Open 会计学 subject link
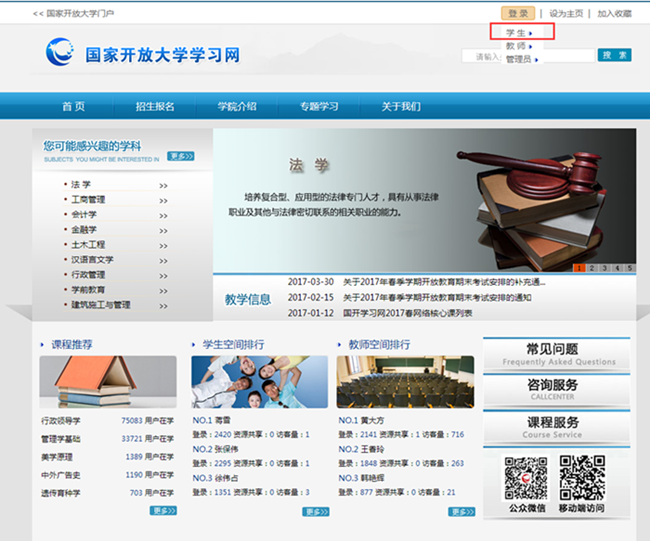The width and height of the screenshot is (650, 541). (x=84, y=214)
